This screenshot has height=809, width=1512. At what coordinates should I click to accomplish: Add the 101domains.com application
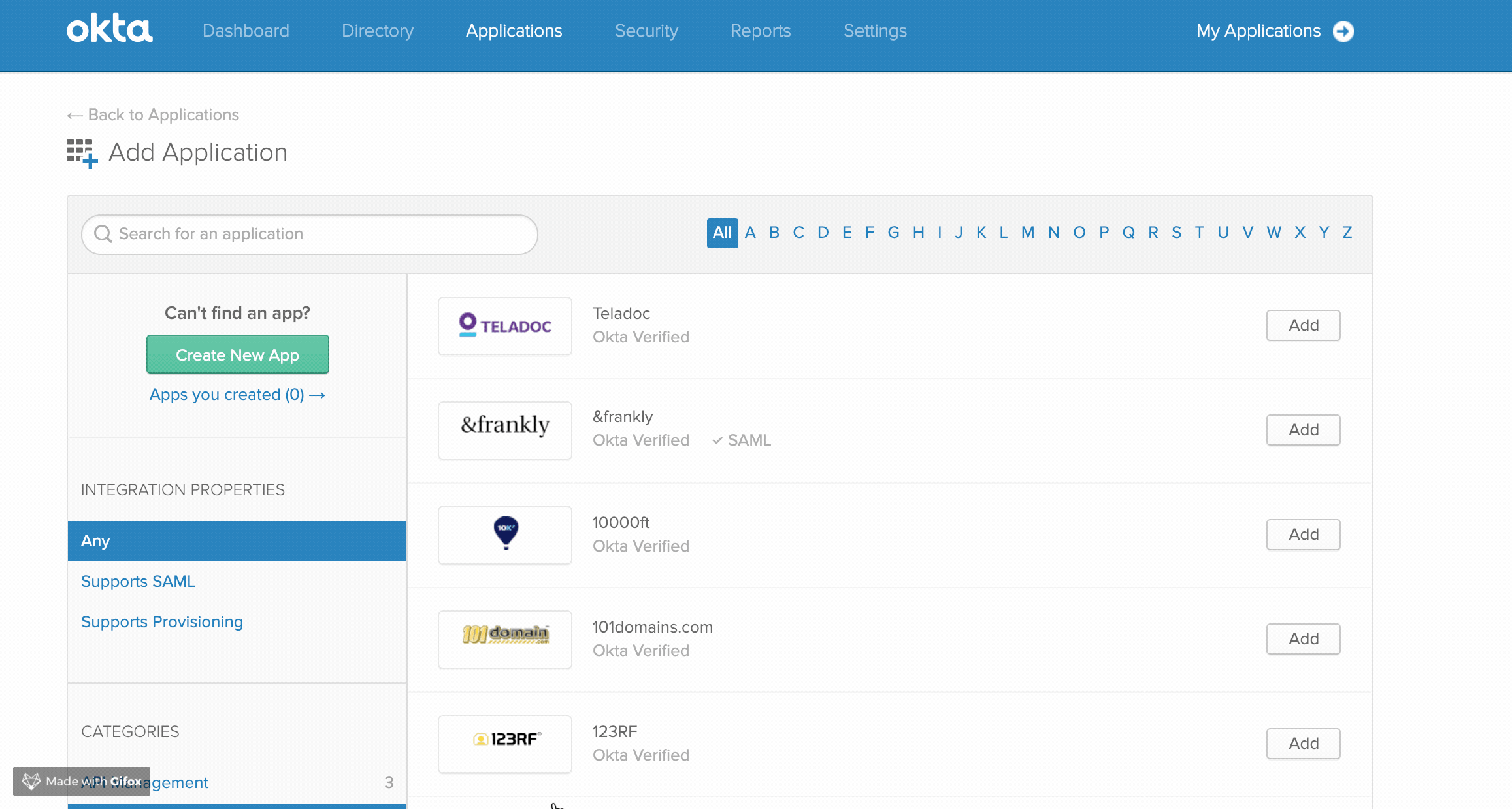pos(1302,638)
